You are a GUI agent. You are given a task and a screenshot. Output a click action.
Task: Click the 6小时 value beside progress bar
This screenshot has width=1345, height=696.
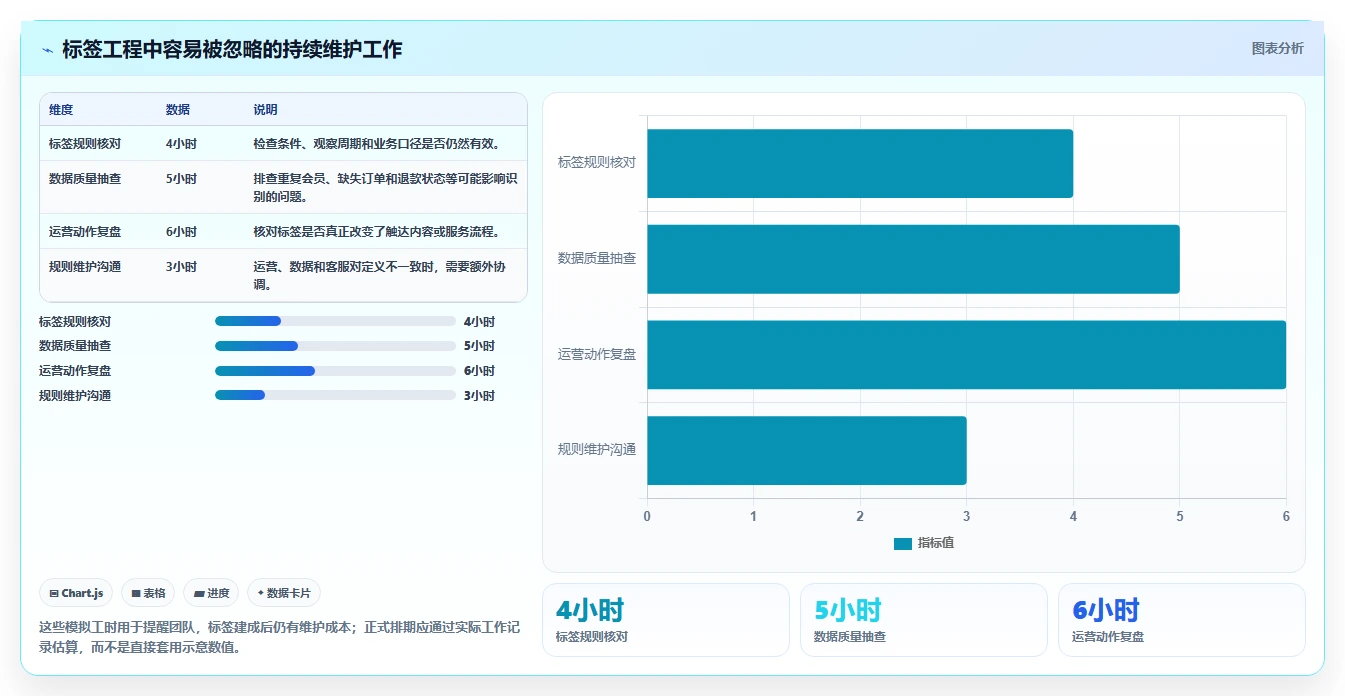(x=479, y=371)
